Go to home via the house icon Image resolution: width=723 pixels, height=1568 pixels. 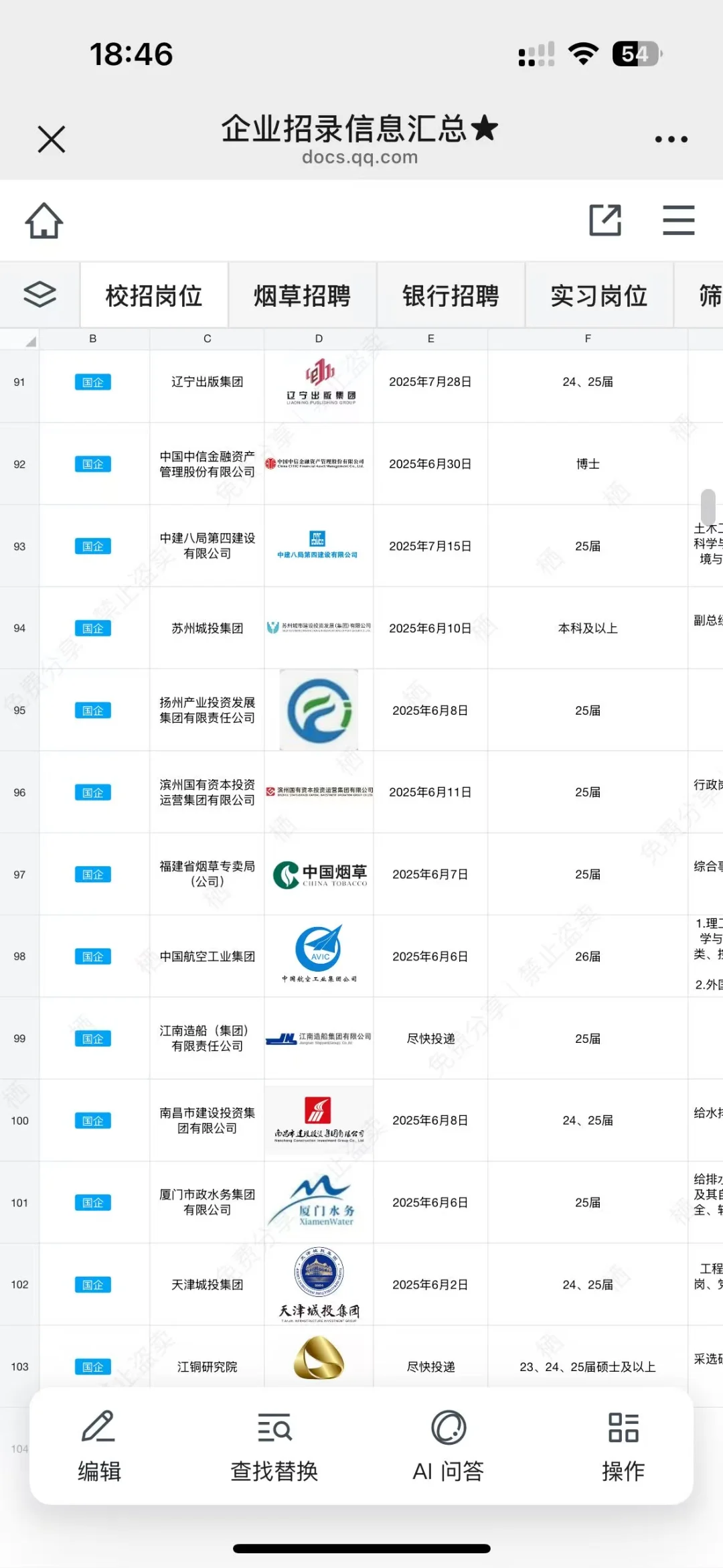44,220
